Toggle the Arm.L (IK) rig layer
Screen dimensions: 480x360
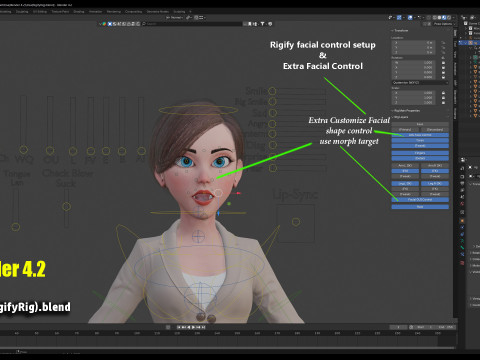click(x=405, y=165)
